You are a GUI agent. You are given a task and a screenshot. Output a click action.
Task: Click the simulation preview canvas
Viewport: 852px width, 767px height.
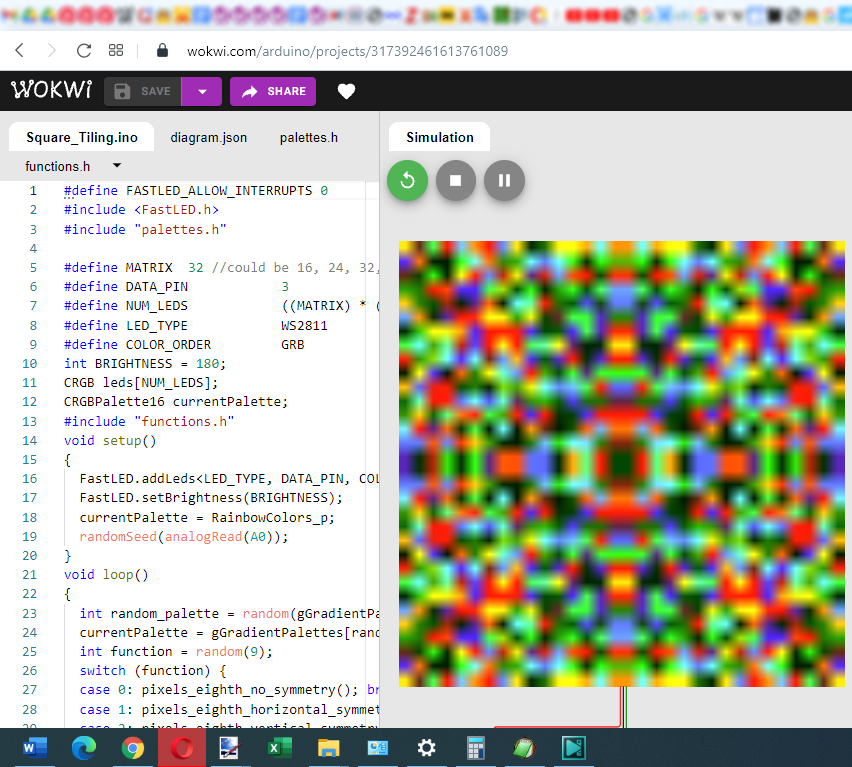click(620, 463)
